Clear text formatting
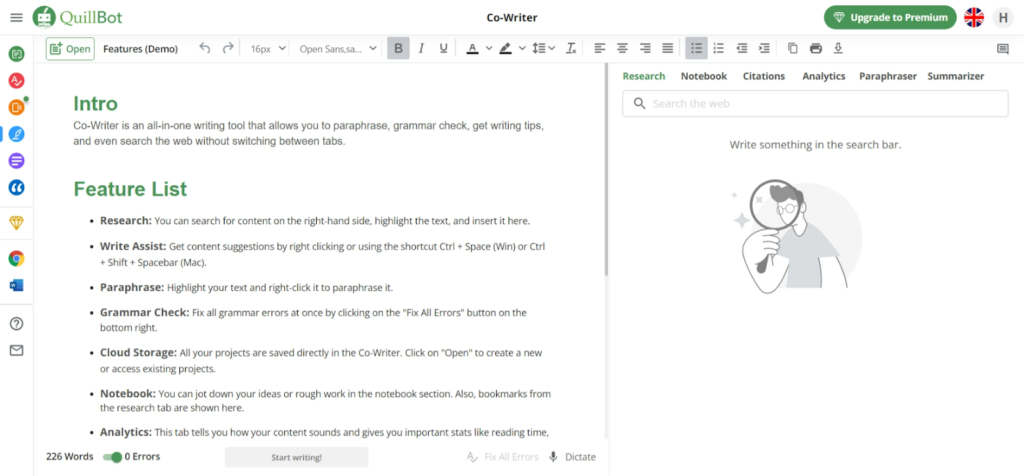 pyautogui.click(x=571, y=48)
